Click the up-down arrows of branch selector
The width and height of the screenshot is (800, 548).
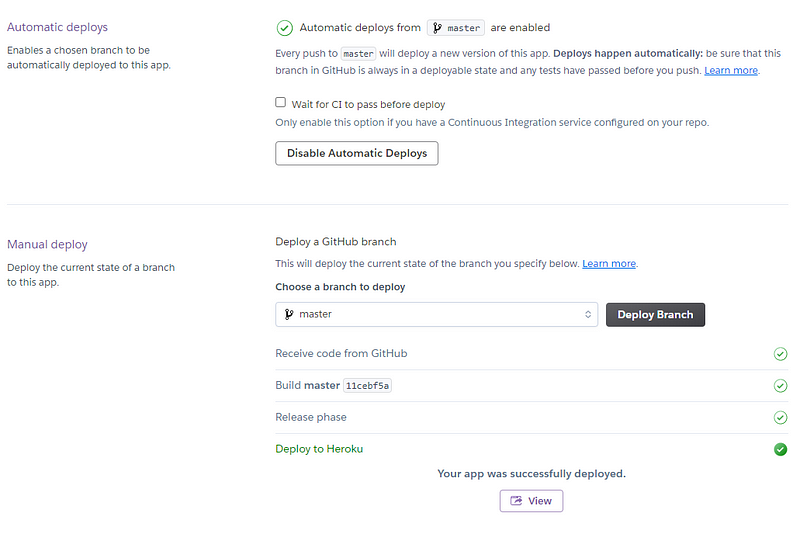588,314
